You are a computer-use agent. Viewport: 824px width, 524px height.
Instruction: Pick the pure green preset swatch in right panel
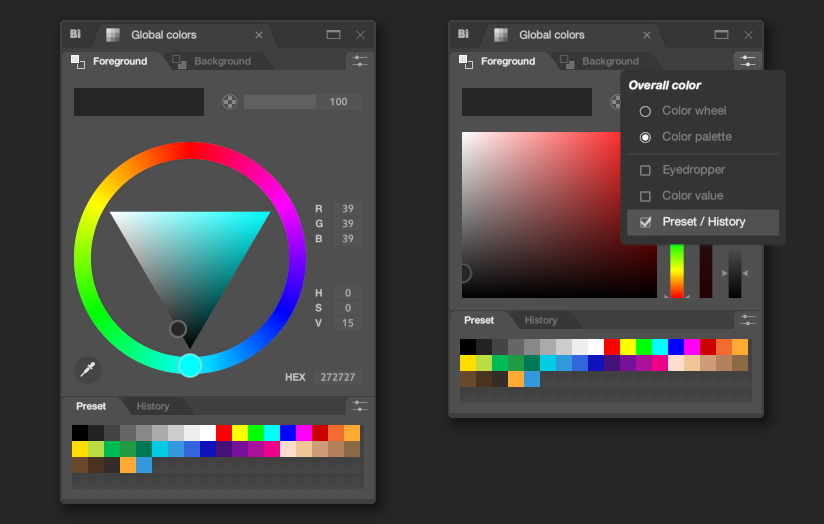coord(644,347)
